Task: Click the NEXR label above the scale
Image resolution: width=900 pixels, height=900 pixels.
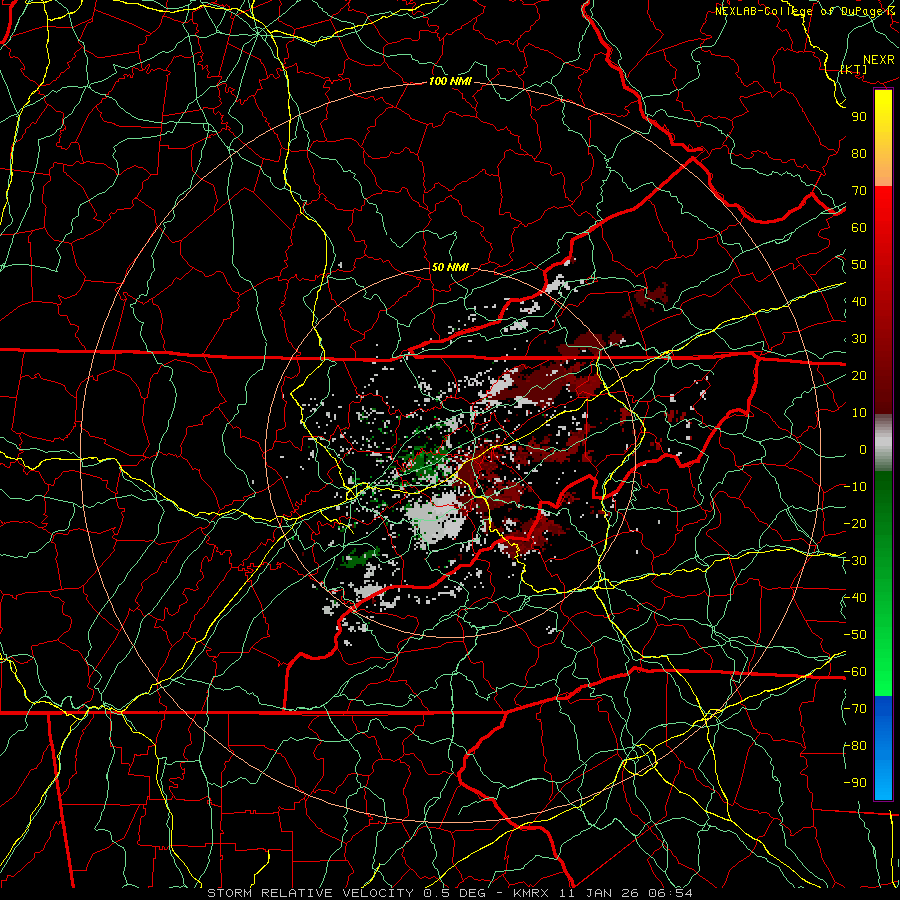Action: tap(879, 60)
